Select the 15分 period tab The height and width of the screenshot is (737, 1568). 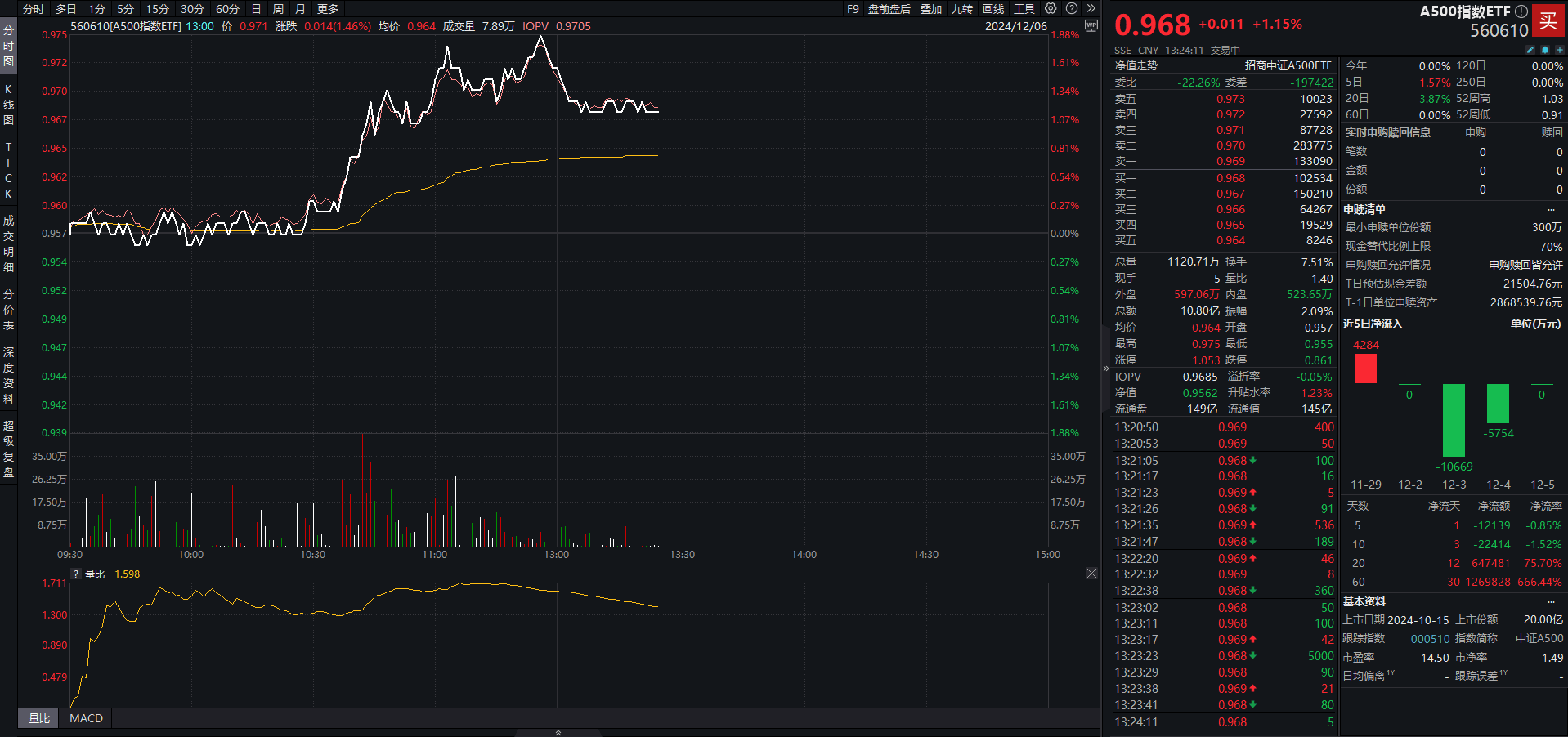(157, 9)
